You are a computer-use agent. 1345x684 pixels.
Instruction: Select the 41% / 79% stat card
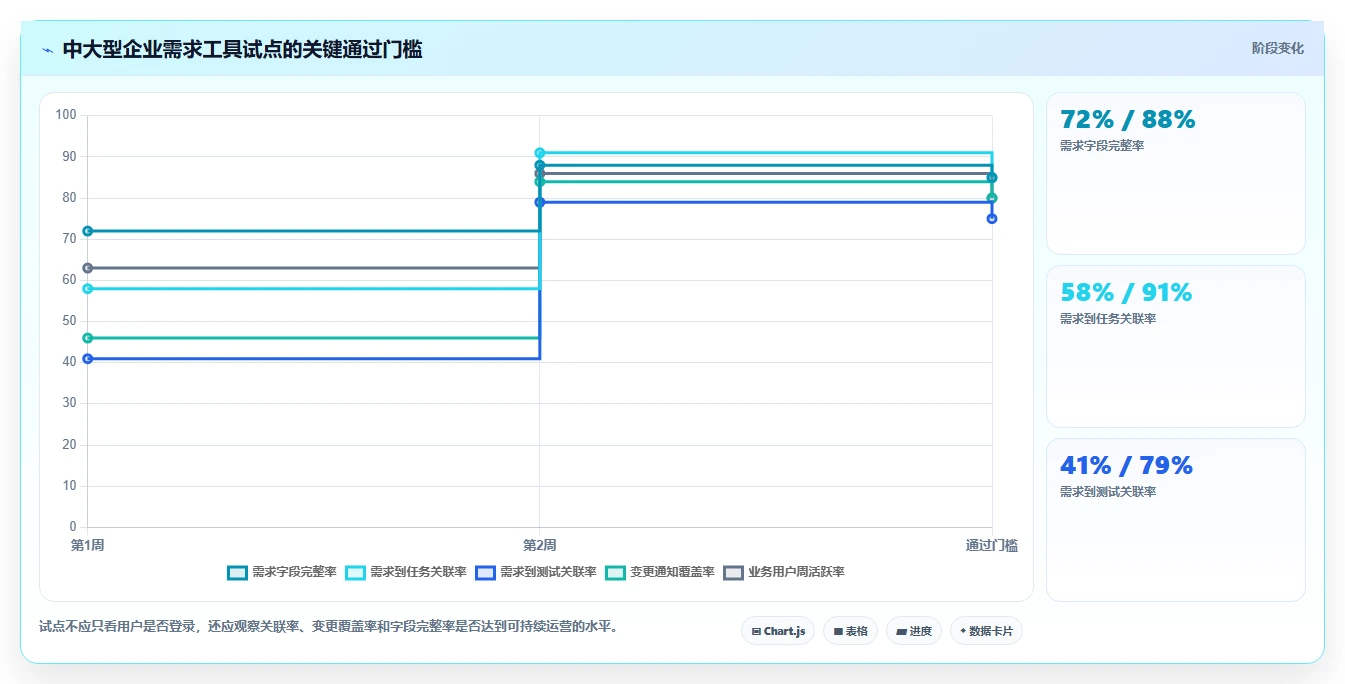point(1176,520)
